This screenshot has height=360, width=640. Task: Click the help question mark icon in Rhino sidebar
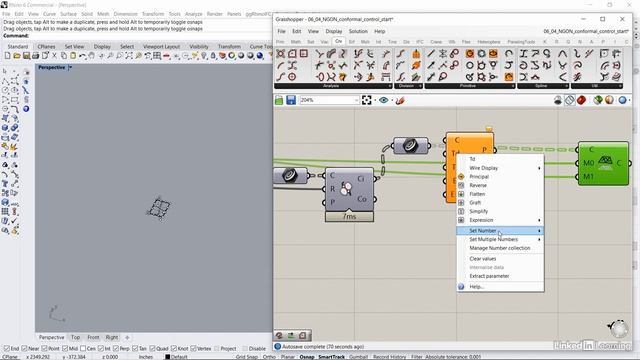click(x=26, y=109)
